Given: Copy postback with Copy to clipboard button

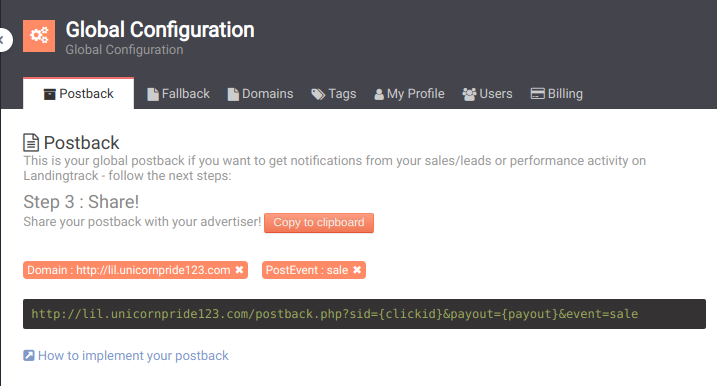Looking at the screenshot, I should (x=319, y=223).
